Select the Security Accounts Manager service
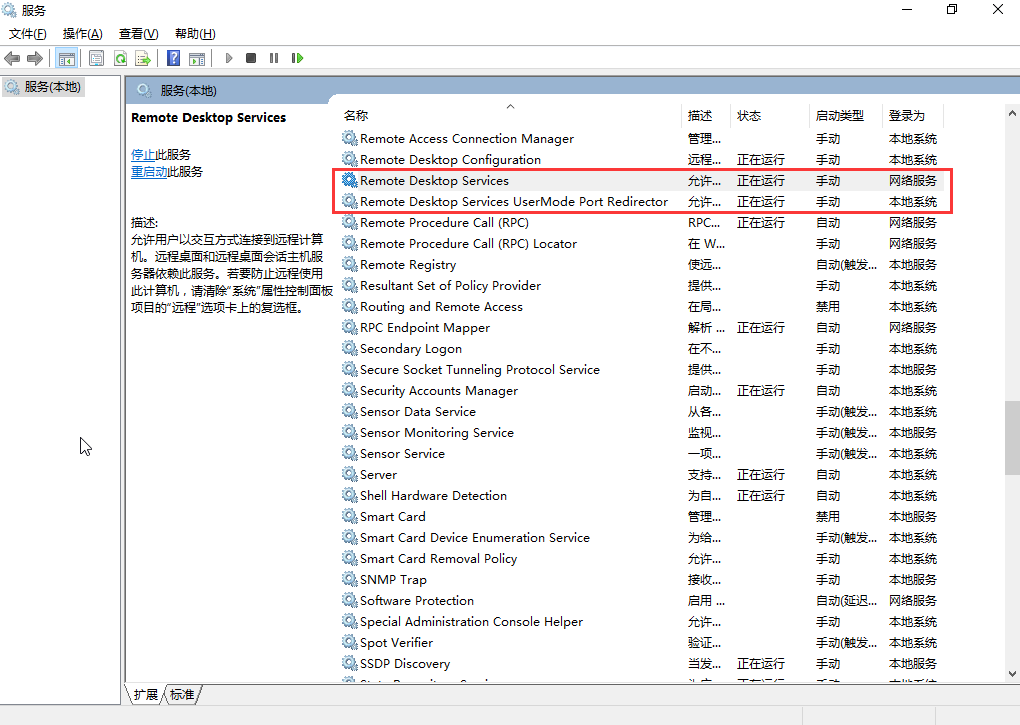 (641, 390)
